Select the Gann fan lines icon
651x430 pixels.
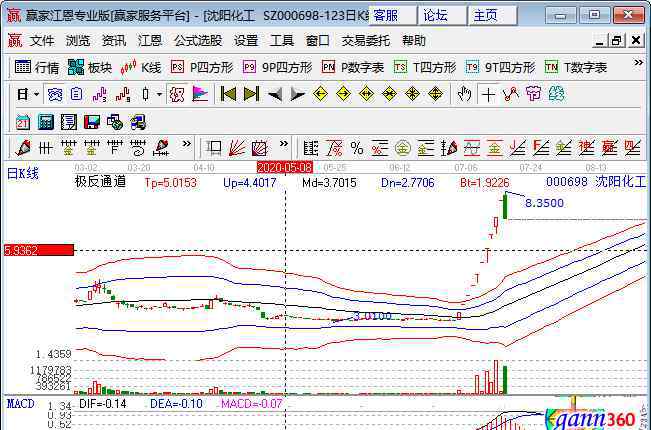(237, 148)
